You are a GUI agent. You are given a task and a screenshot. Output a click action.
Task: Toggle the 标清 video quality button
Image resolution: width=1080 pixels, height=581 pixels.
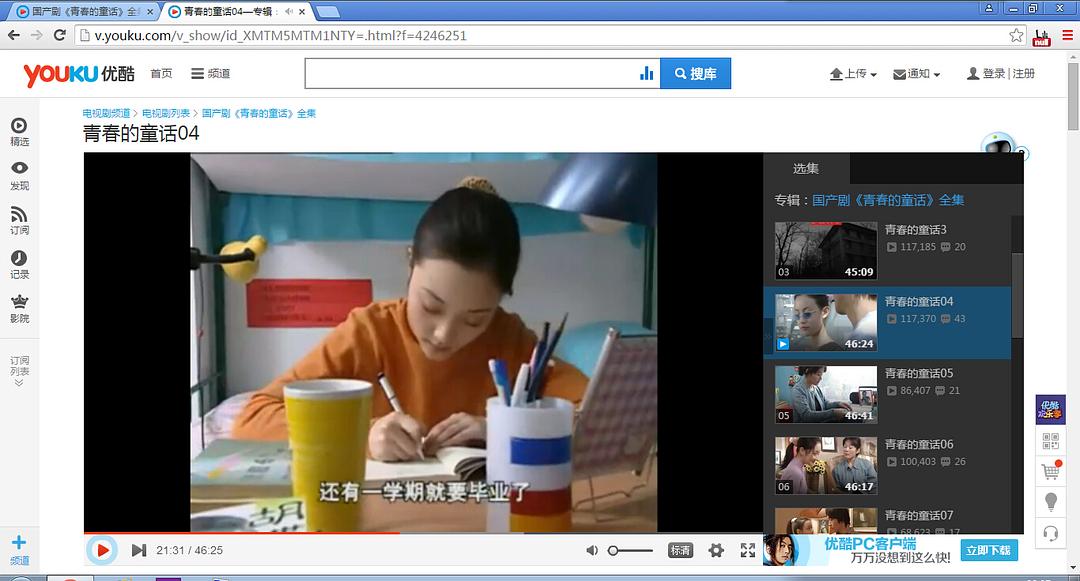(x=681, y=550)
